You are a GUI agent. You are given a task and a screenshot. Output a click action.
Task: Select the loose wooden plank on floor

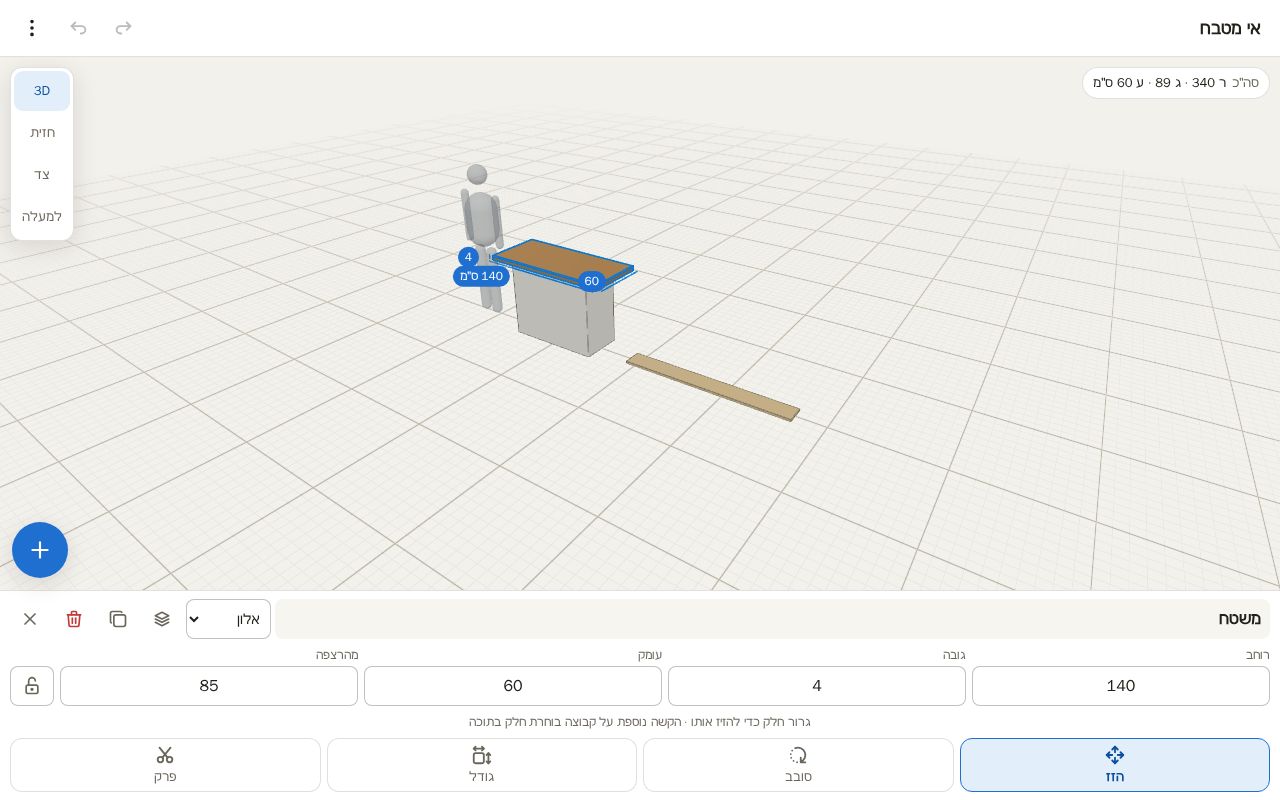point(713,387)
